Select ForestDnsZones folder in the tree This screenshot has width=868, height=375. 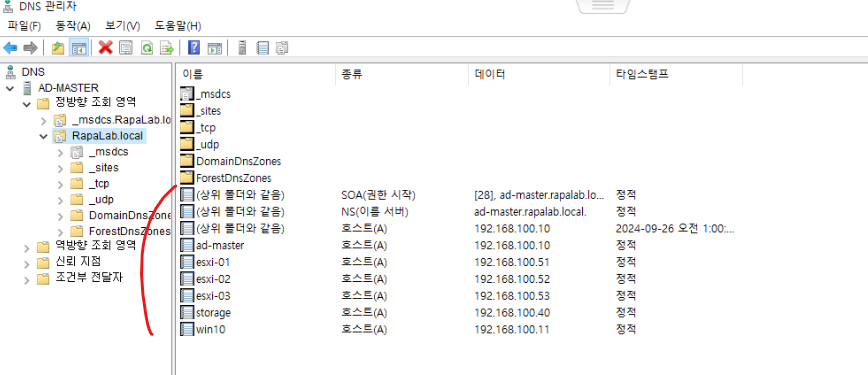click(x=129, y=232)
